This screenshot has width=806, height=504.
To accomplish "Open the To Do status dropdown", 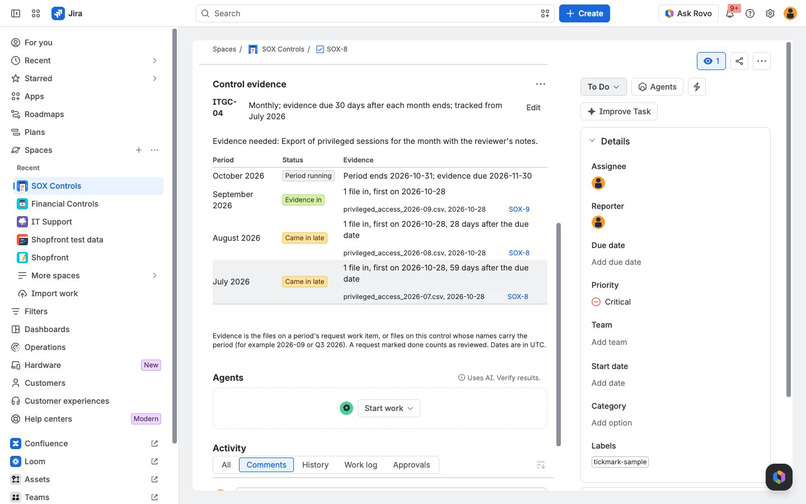I will point(603,87).
